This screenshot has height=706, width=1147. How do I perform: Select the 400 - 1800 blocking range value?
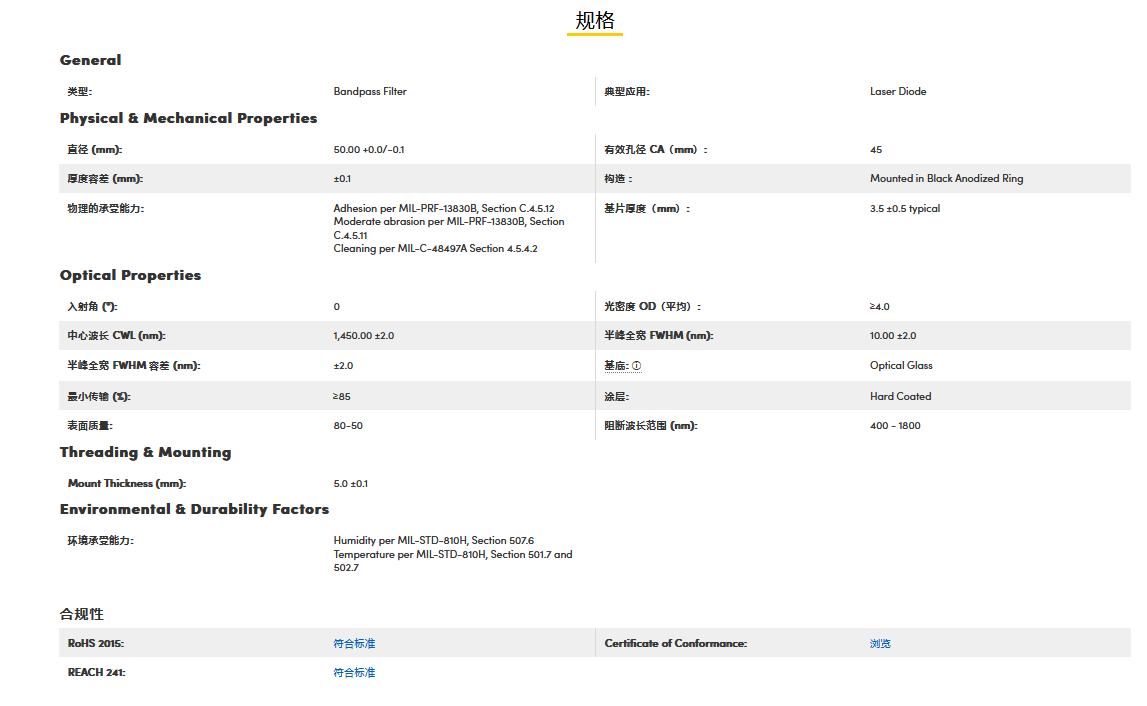pyautogui.click(x=895, y=426)
